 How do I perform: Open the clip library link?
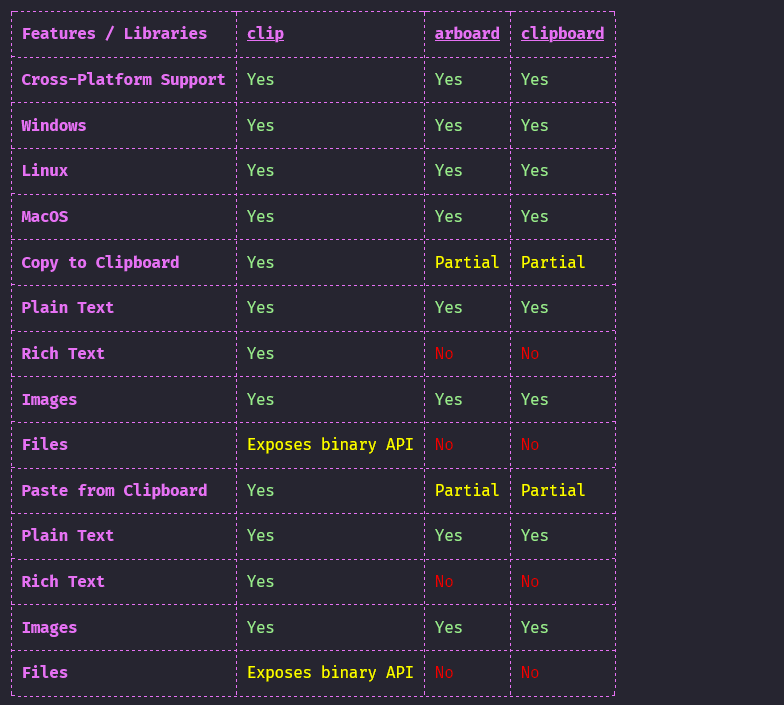[265, 34]
